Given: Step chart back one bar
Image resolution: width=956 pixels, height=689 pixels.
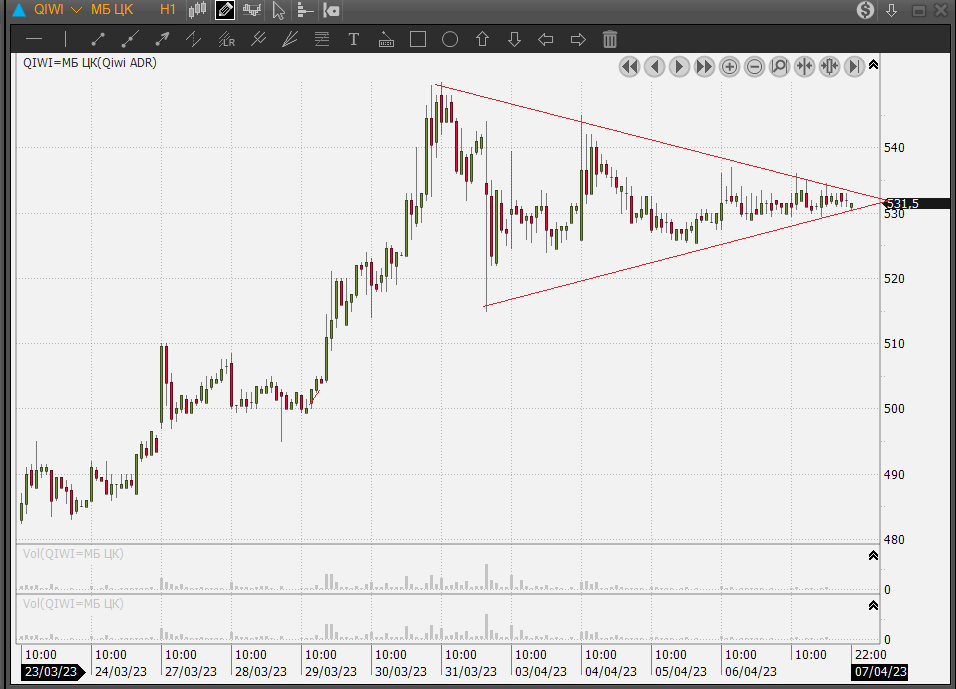Looking at the screenshot, I should pos(655,66).
